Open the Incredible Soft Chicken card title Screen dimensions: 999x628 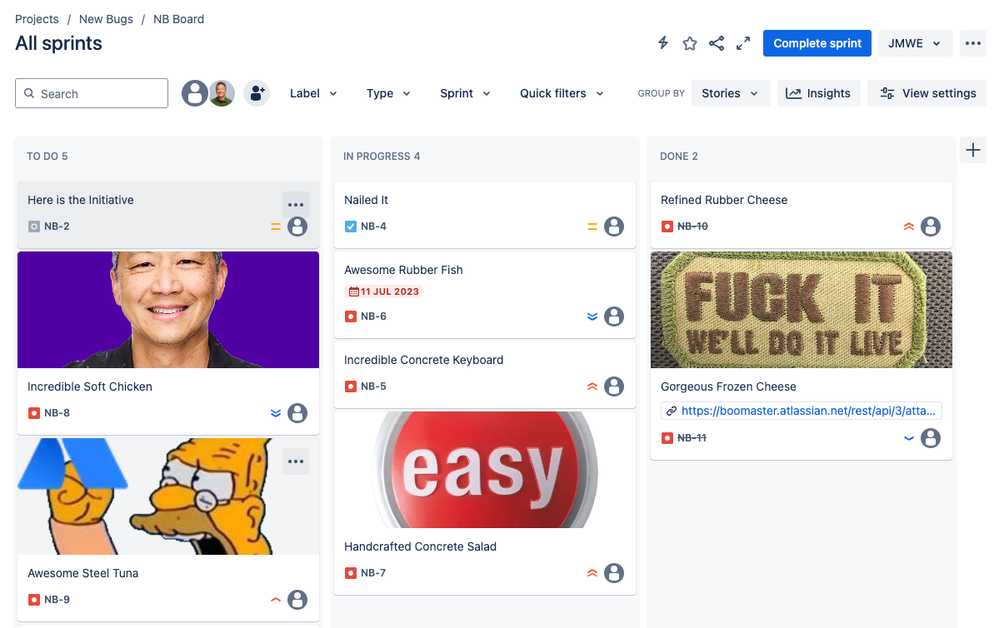pos(90,387)
